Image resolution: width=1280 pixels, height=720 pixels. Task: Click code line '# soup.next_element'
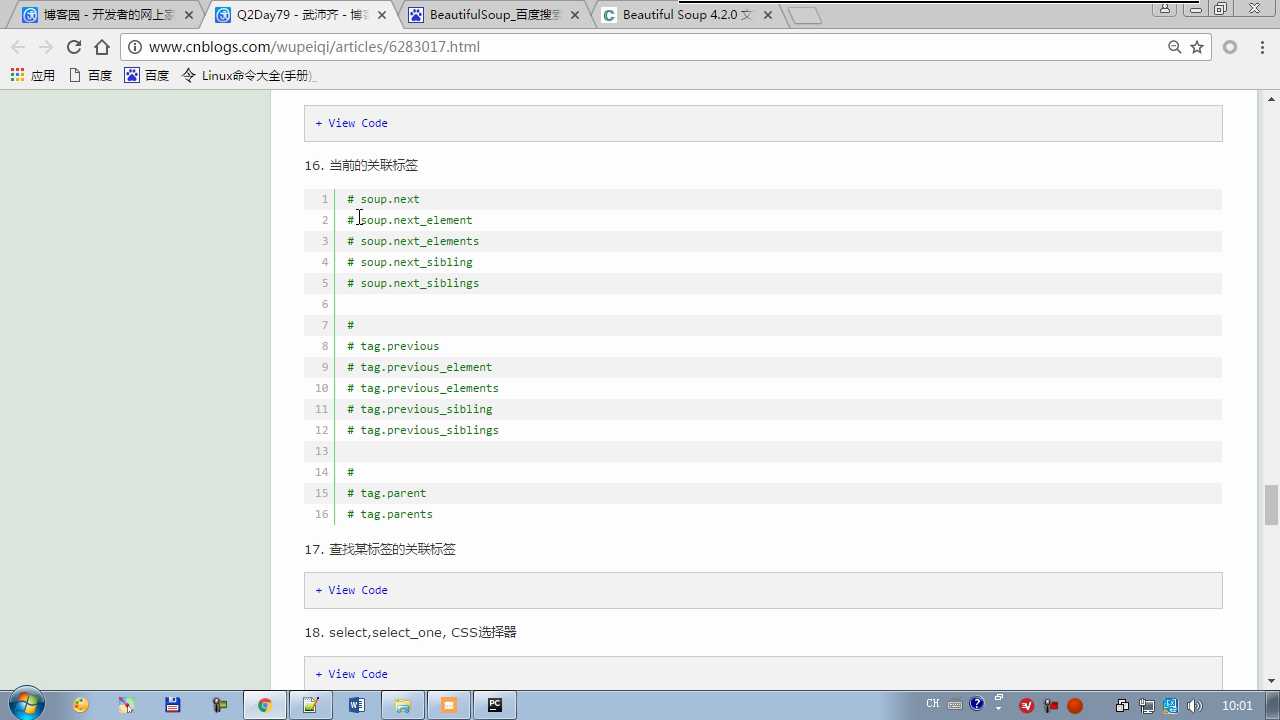(410, 220)
